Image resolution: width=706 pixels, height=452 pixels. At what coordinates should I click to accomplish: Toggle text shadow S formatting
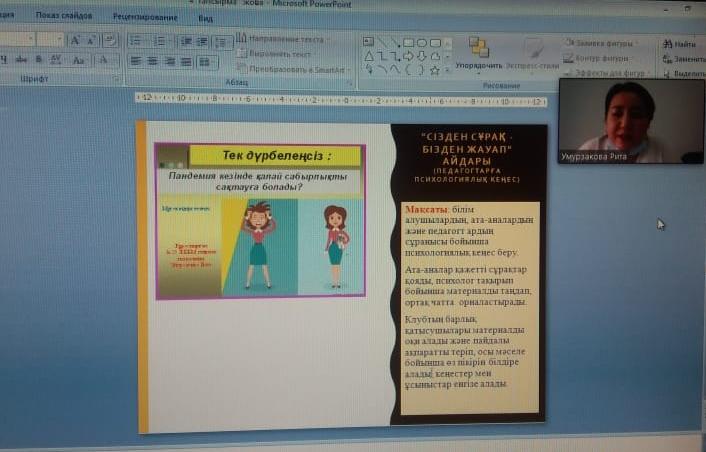[x=39, y=59]
